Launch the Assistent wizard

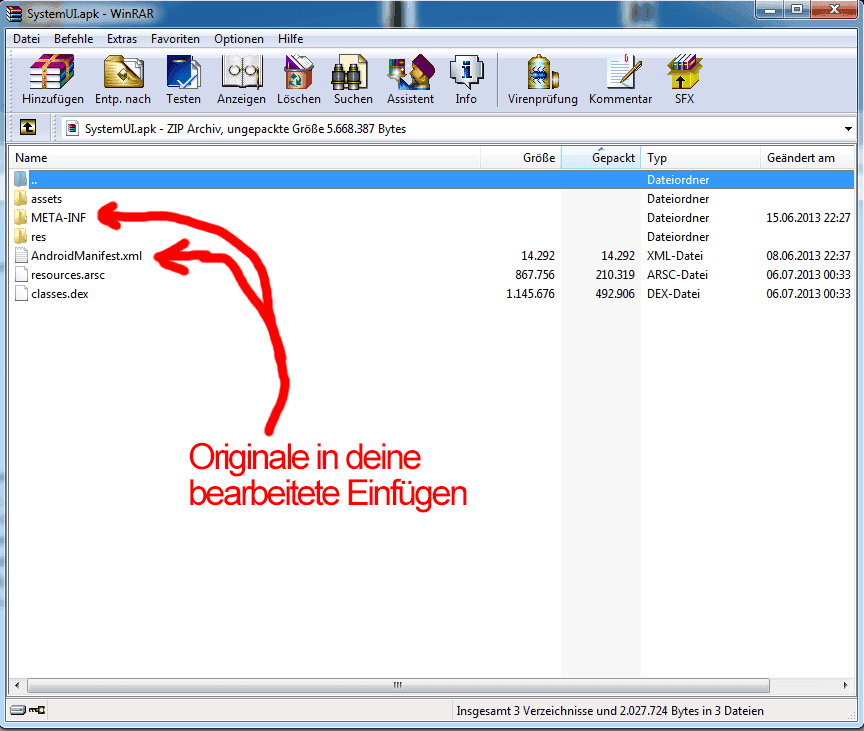(x=411, y=72)
